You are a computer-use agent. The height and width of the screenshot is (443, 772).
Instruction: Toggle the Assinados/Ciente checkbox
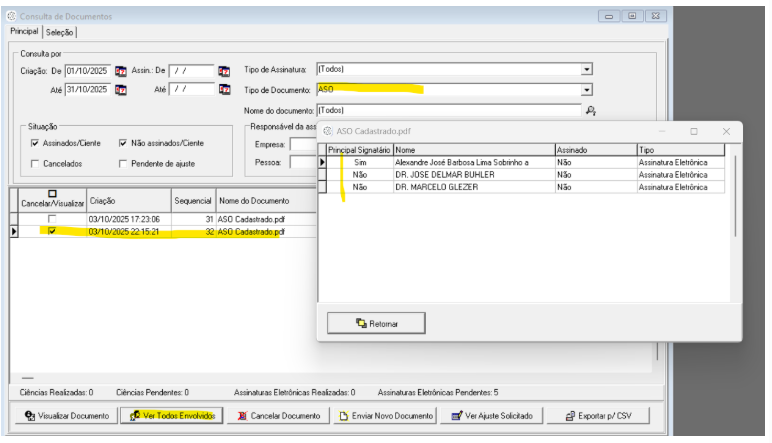click(x=35, y=143)
